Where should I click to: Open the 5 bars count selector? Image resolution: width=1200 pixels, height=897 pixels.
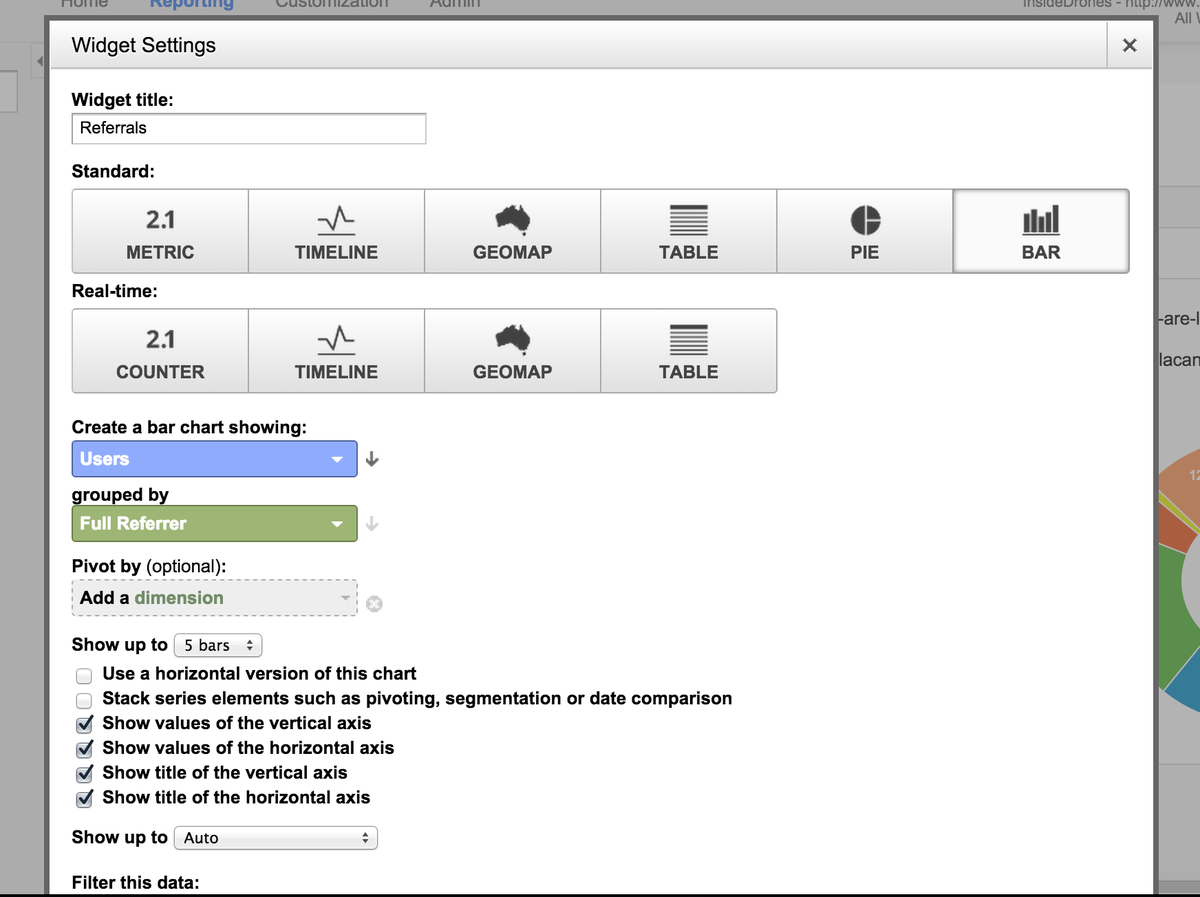(218, 645)
